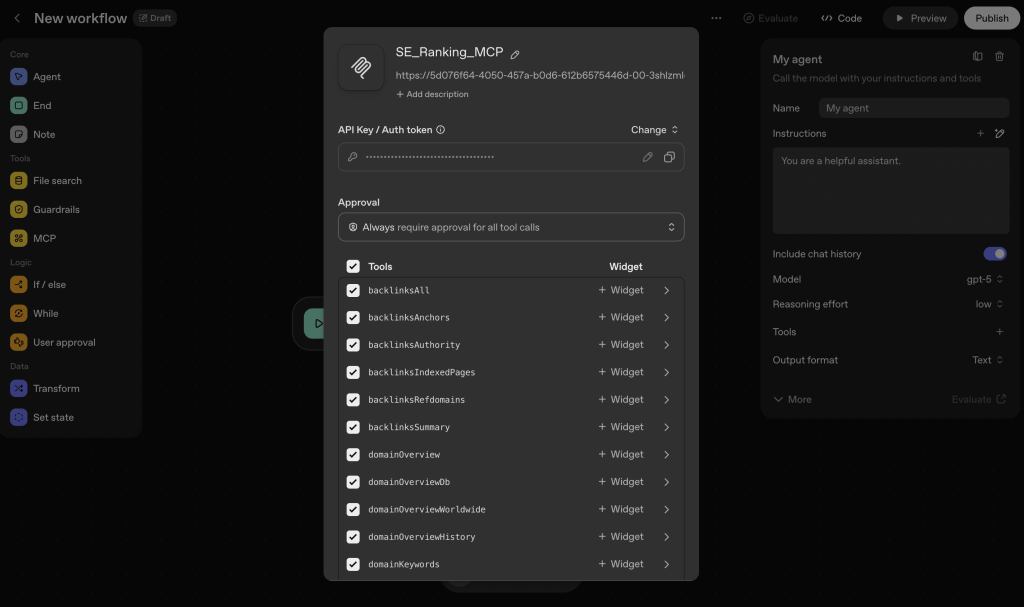Select the Guardrails node in the sidebar
1024x607 pixels.
coord(56,209)
